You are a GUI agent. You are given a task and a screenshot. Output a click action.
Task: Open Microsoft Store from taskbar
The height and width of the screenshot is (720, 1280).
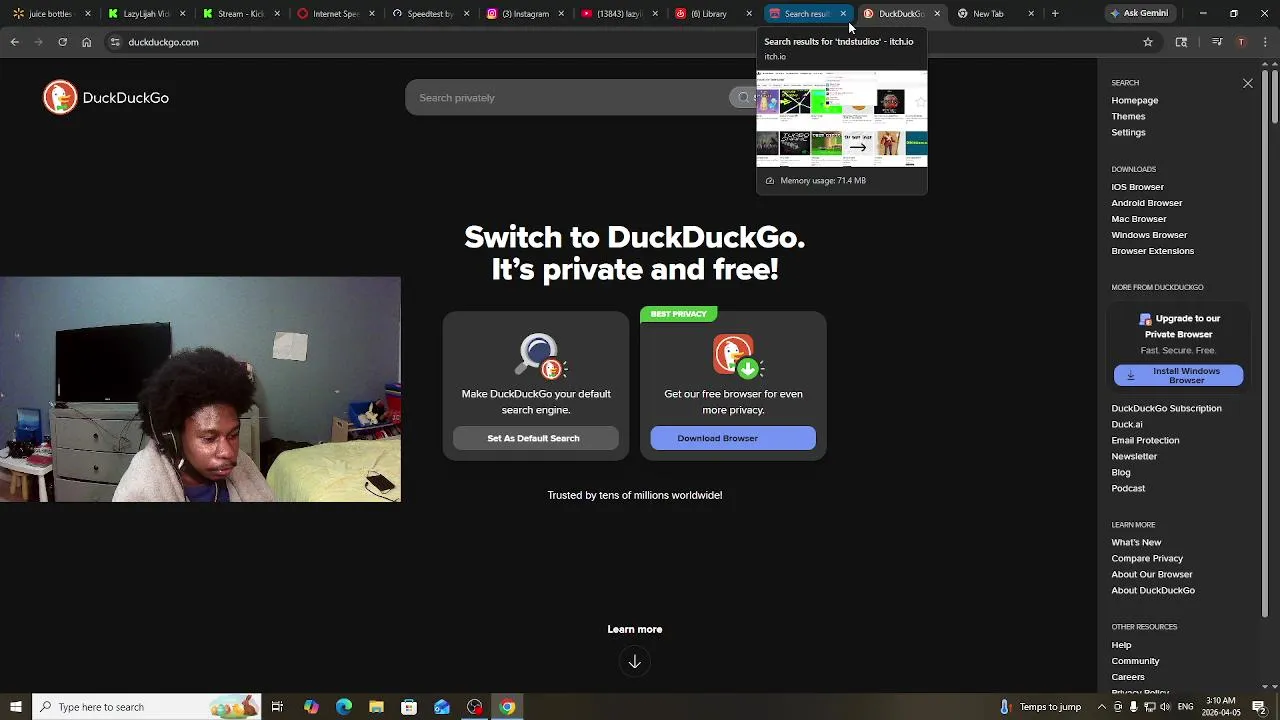(409, 707)
